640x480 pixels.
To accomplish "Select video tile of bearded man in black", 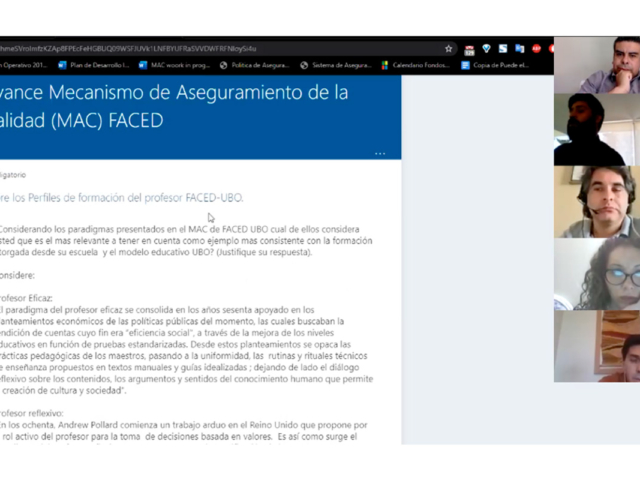I will point(597,130).
